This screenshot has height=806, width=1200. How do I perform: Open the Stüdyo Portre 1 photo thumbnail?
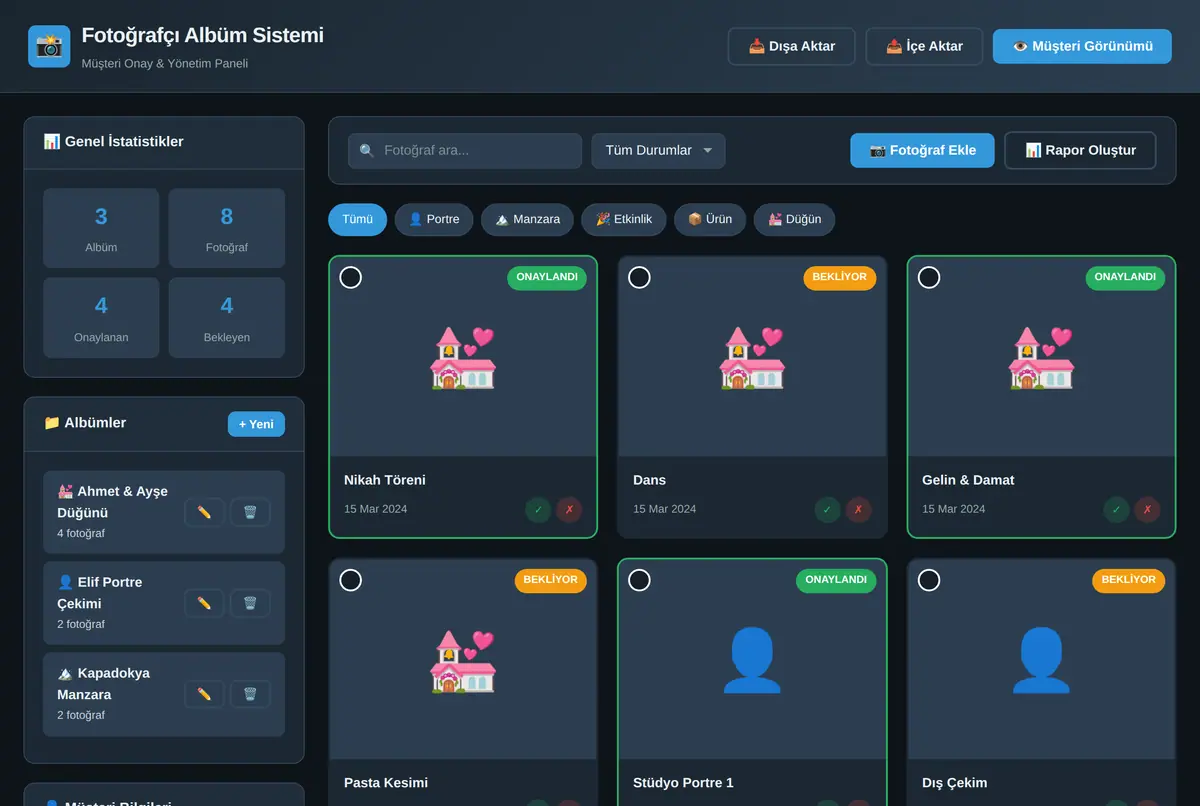click(x=752, y=660)
